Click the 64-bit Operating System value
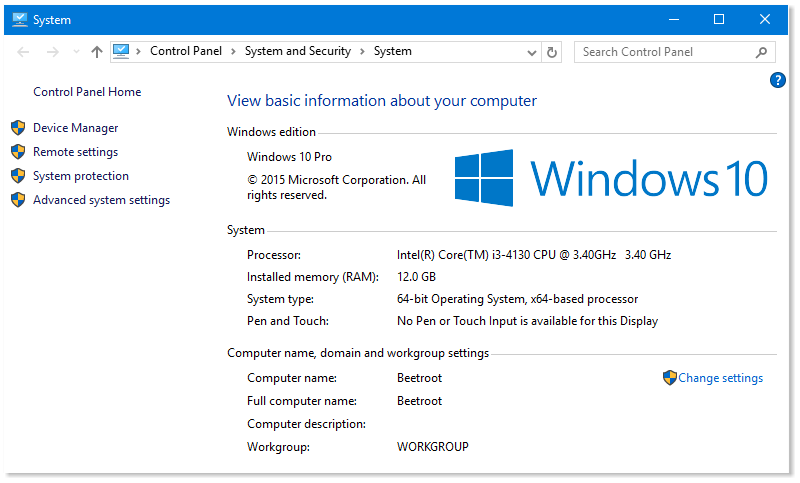 (x=517, y=299)
